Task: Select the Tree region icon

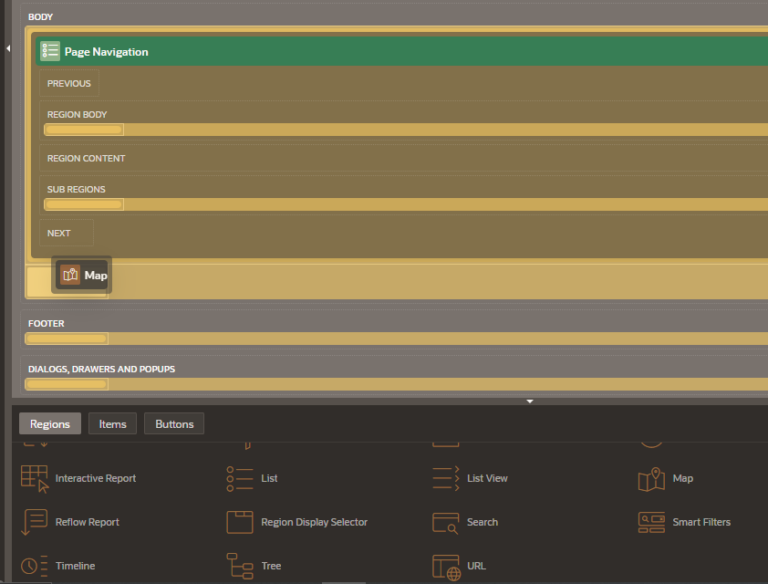Action: (240, 566)
